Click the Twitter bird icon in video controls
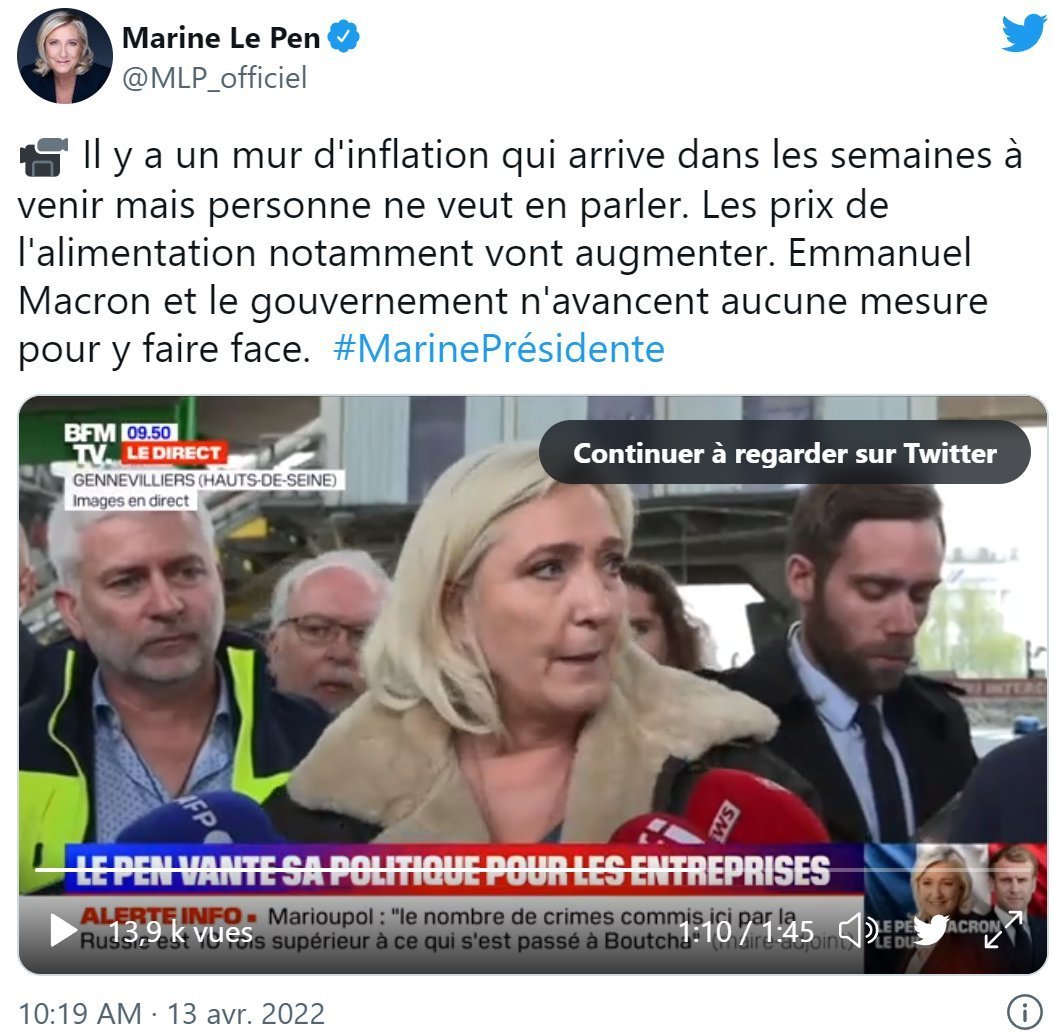Image resolution: width=1052 pixels, height=1033 pixels. [x=931, y=931]
